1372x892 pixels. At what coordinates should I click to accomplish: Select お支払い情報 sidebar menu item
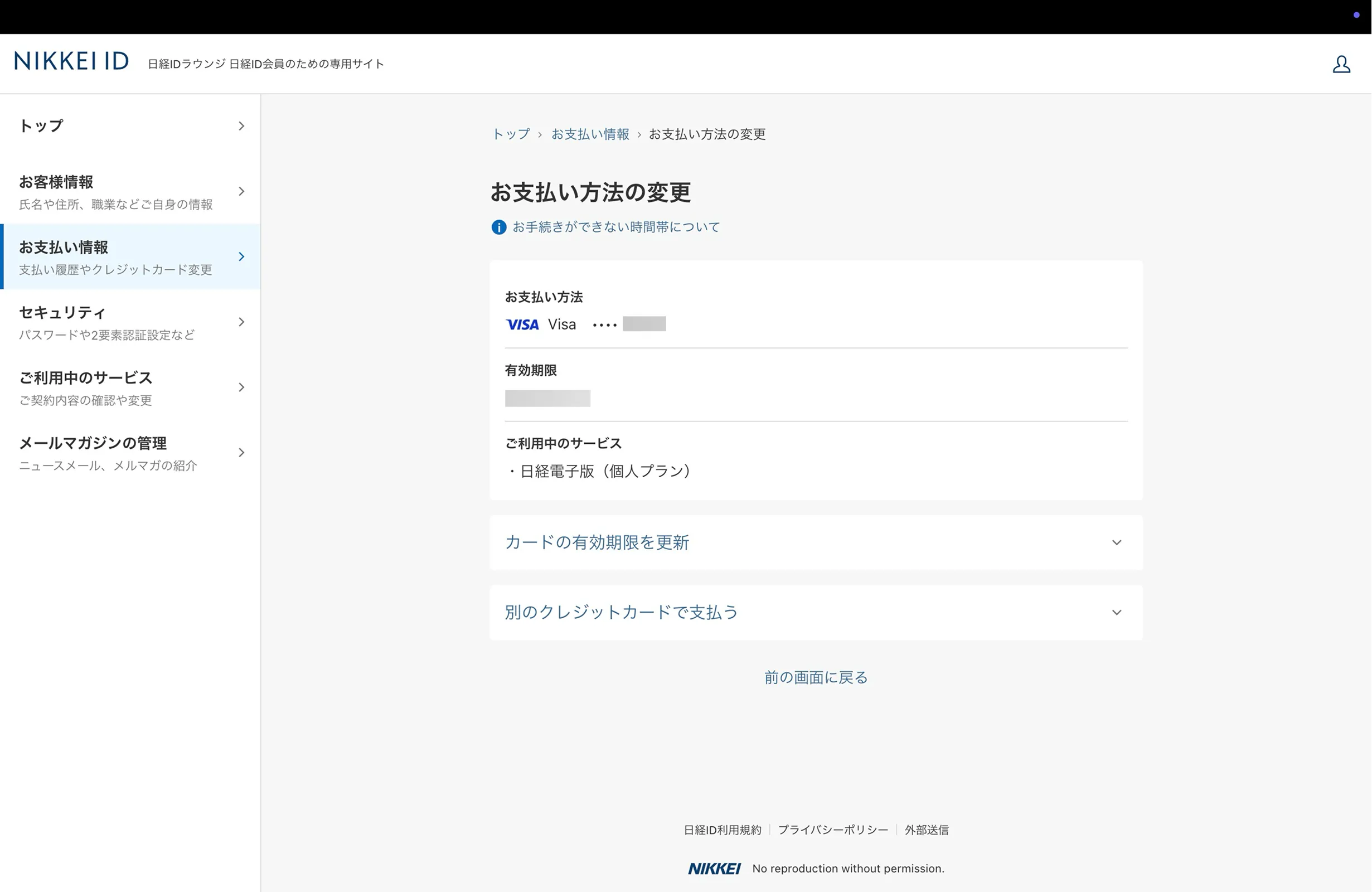coord(130,256)
